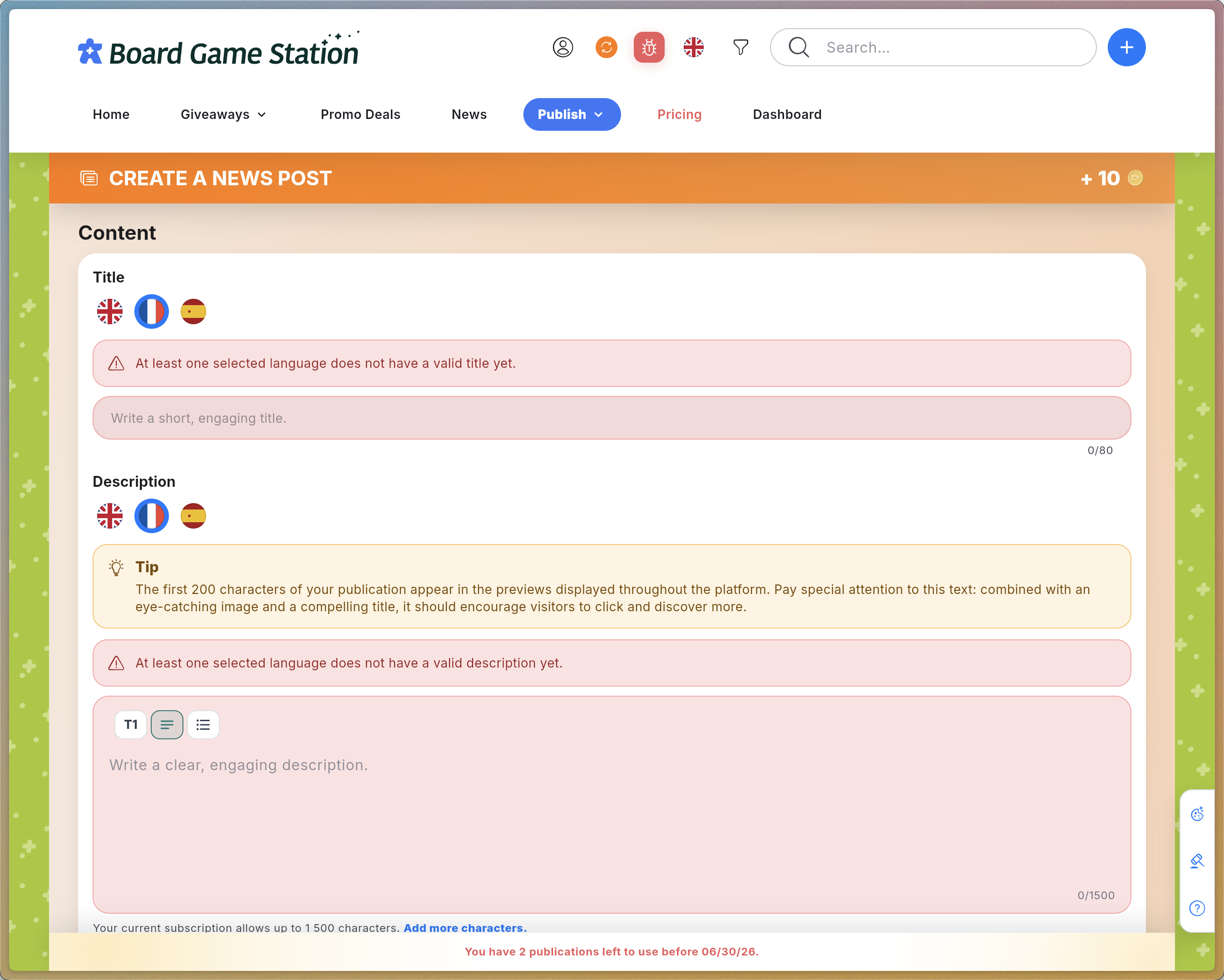
Task: Open the cookie settings icon in sidebar
Action: (x=1197, y=814)
